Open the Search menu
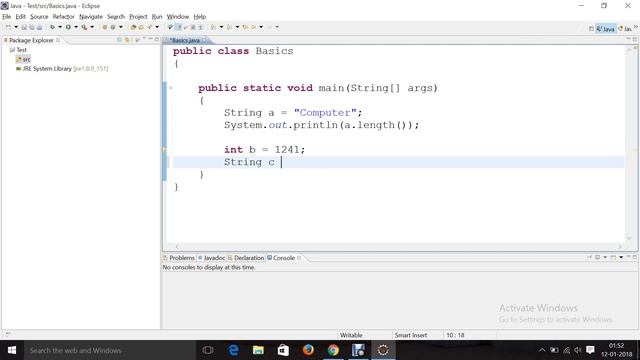Image resolution: width=640 pixels, height=360 pixels. point(116,17)
